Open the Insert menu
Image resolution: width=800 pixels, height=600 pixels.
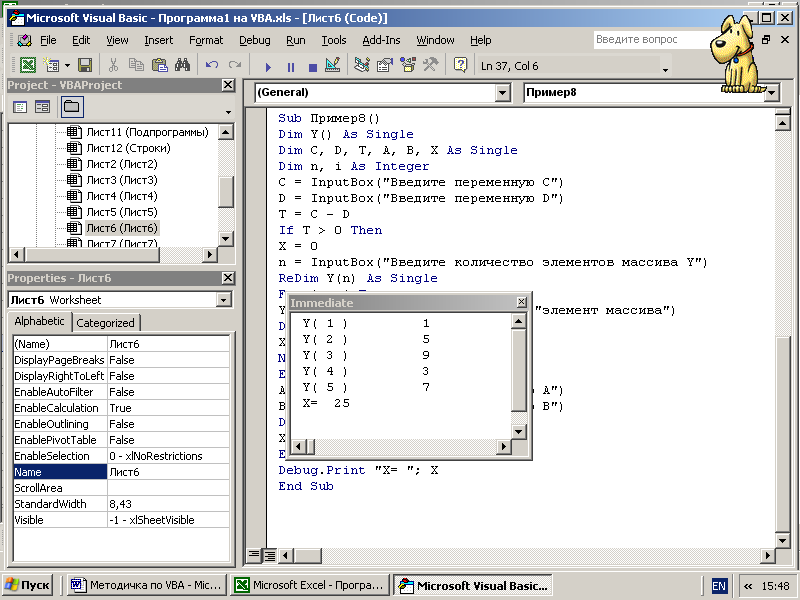pyautogui.click(x=158, y=40)
